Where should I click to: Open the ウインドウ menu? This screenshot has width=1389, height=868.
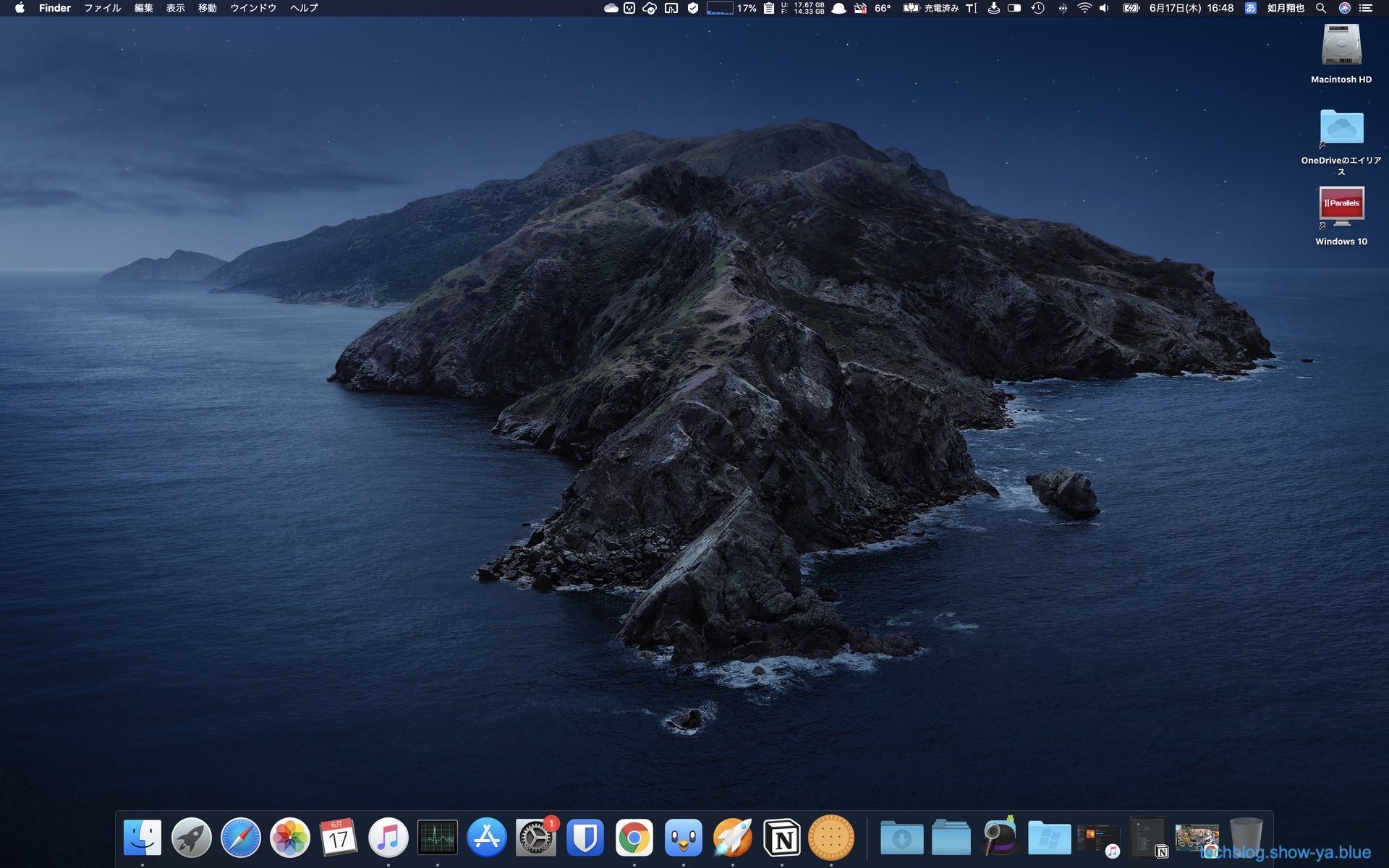[253, 8]
